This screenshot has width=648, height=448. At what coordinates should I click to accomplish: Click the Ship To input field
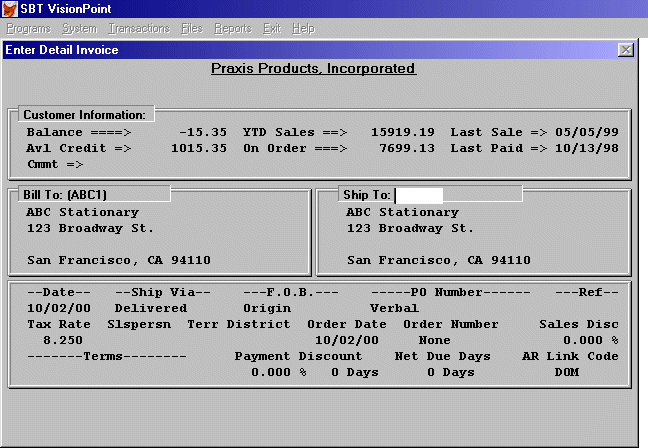click(419, 195)
